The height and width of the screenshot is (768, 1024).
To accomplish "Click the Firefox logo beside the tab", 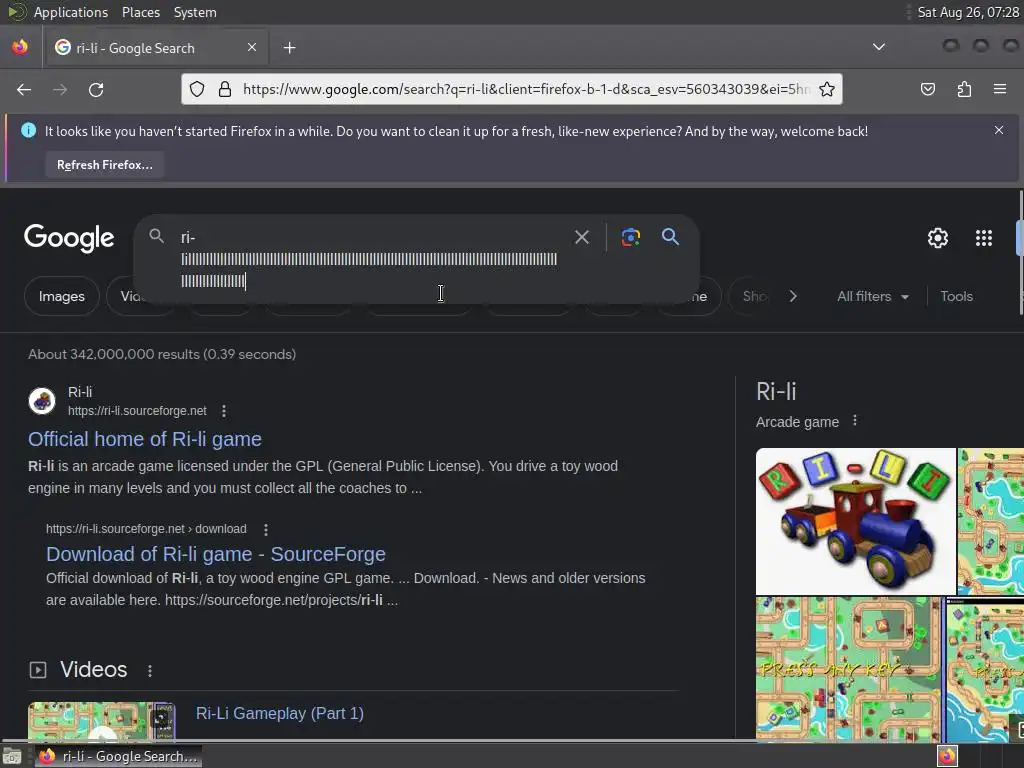I will pyautogui.click(x=20, y=47).
